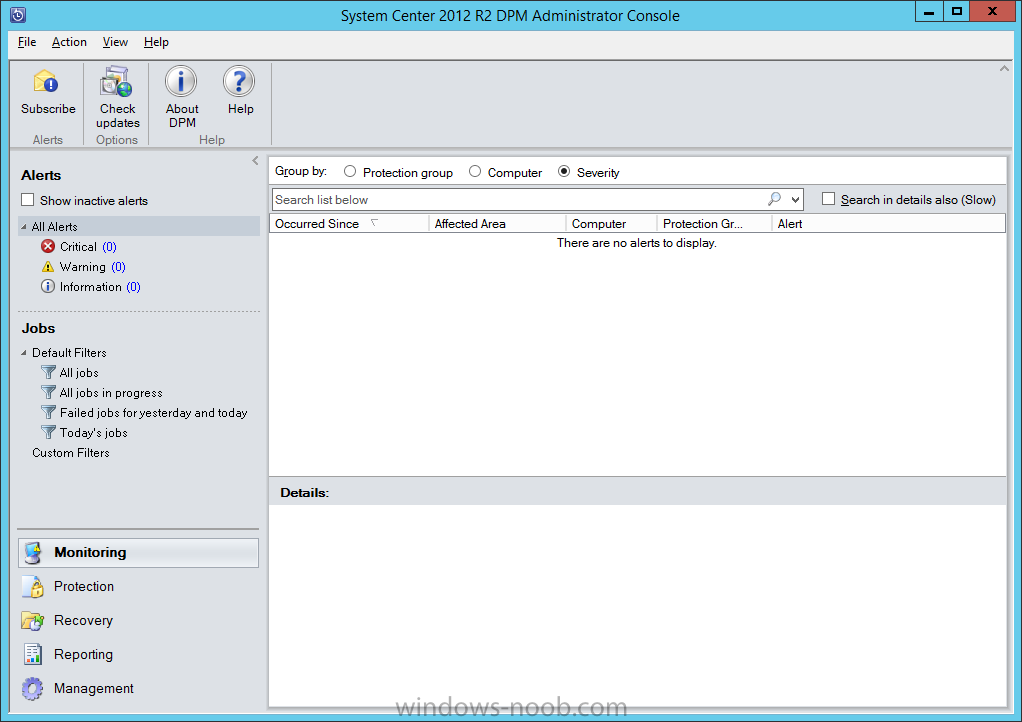
Task: Click the Critical (0) count link
Action: tap(110, 247)
